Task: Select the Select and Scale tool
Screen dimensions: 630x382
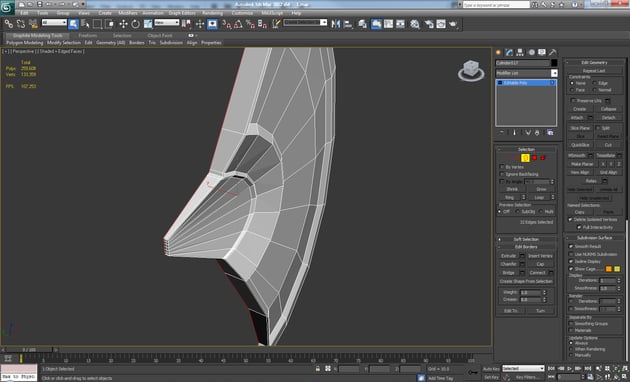Action: click(148, 24)
